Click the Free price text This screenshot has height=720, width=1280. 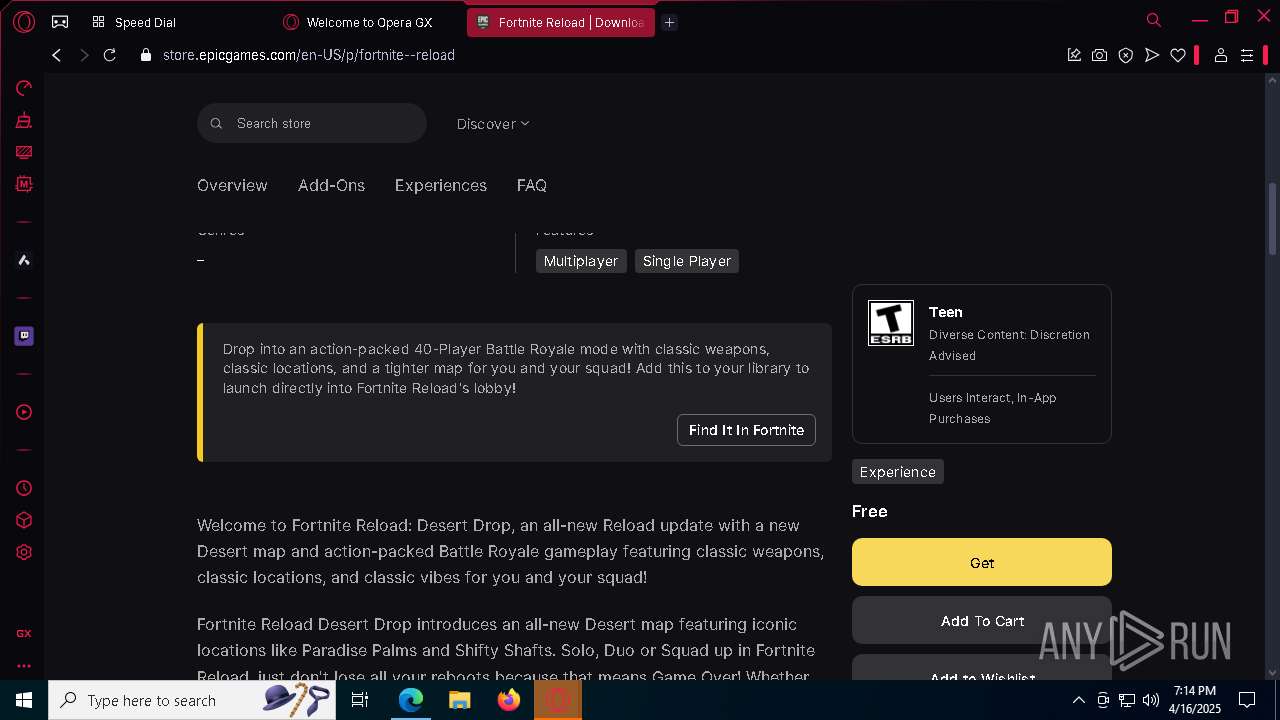pos(870,511)
